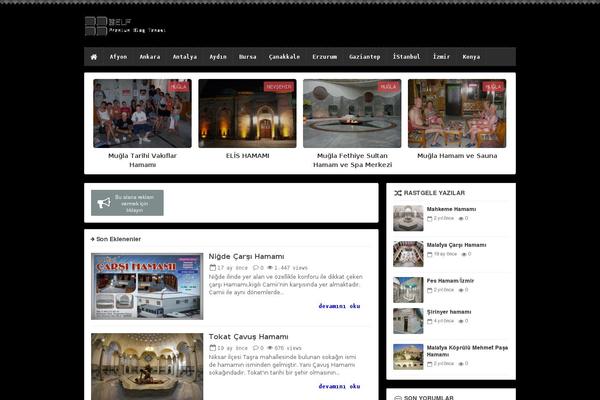Screen dimensions: 600x400
Task: Click calendar icon under Şirinyer hamamı
Action: 430,321
